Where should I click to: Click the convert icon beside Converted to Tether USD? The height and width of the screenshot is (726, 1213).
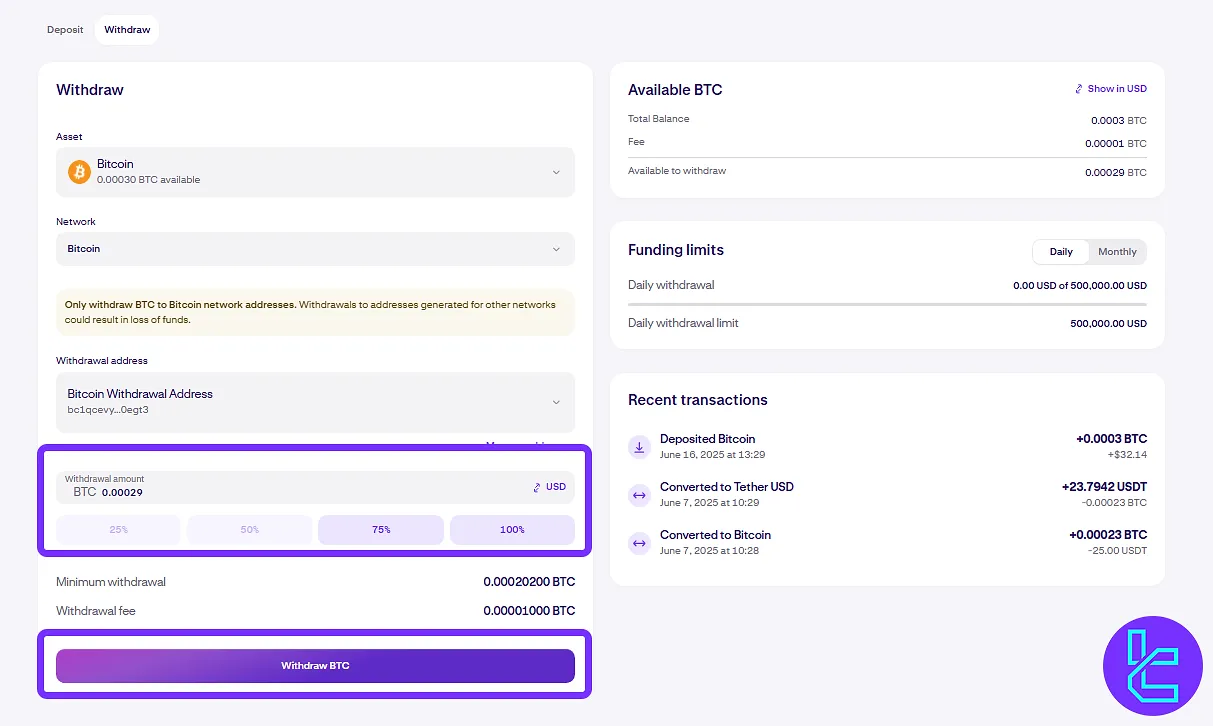[x=639, y=495]
